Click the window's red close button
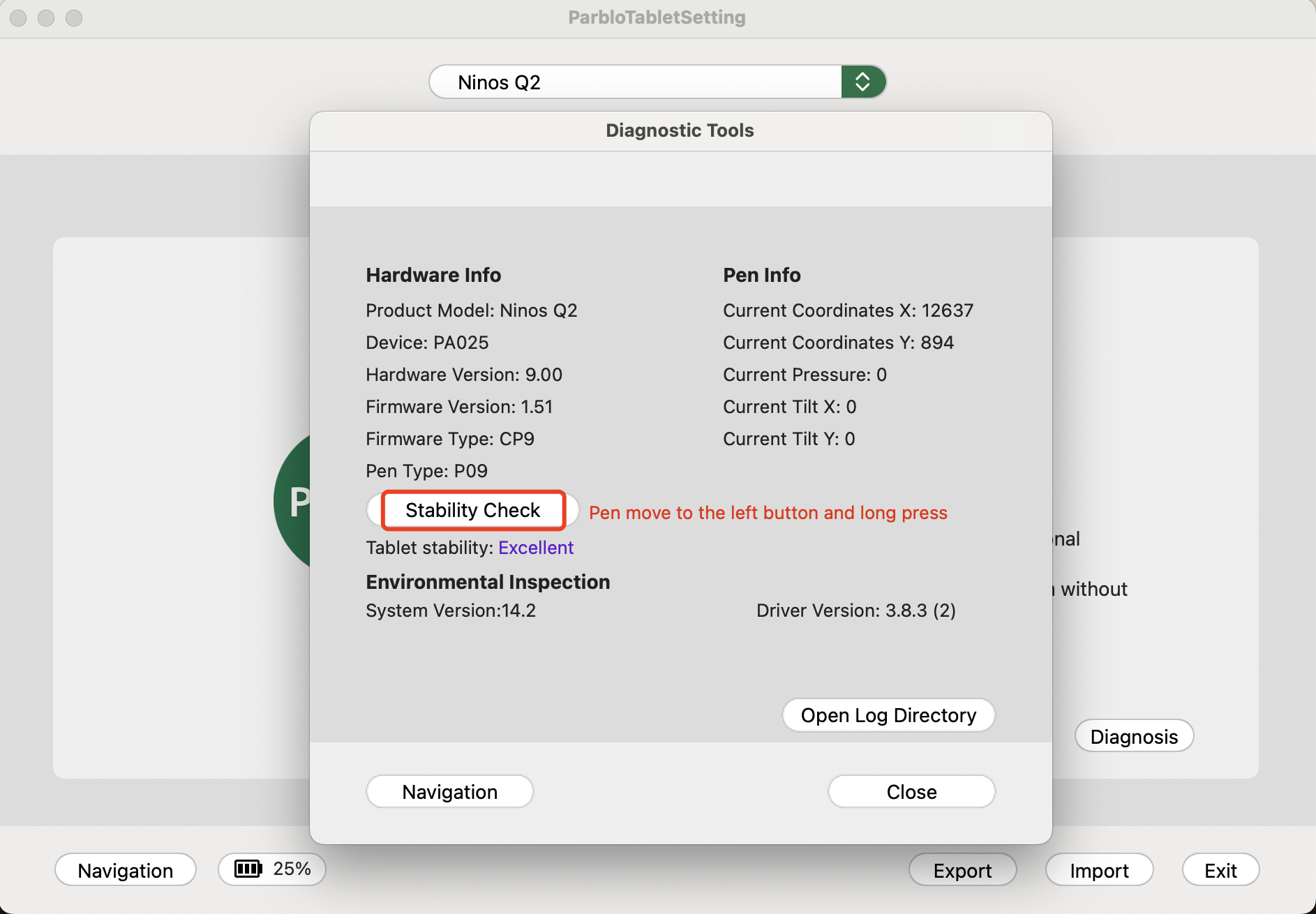The height and width of the screenshot is (914, 1316). 19,17
